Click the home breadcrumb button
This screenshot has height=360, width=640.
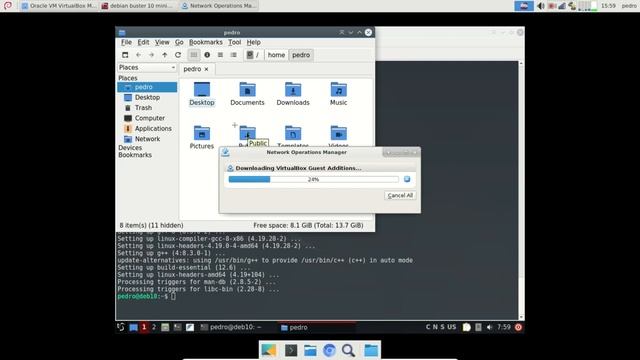(x=276, y=55)
